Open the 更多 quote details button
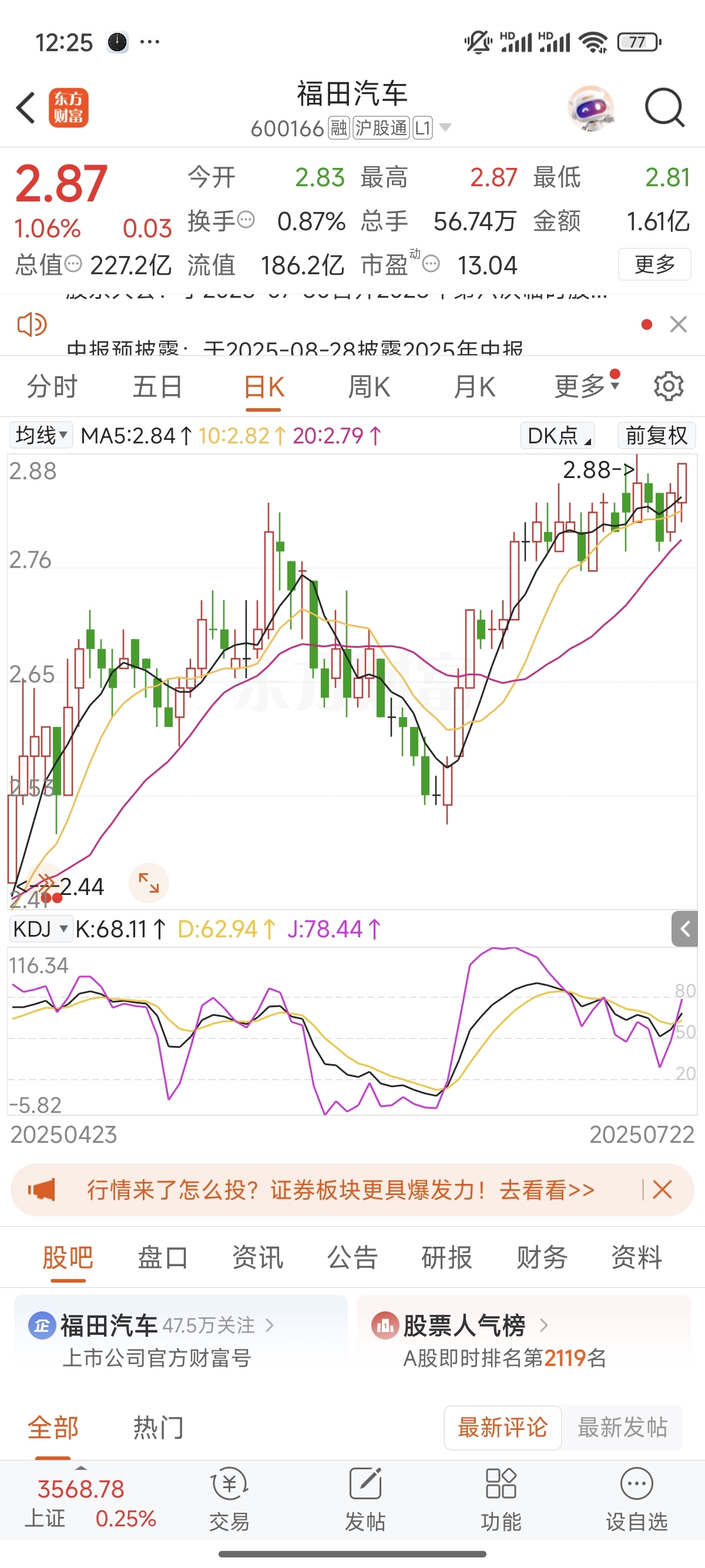The image size is (705, 1568). pos(654,264)
